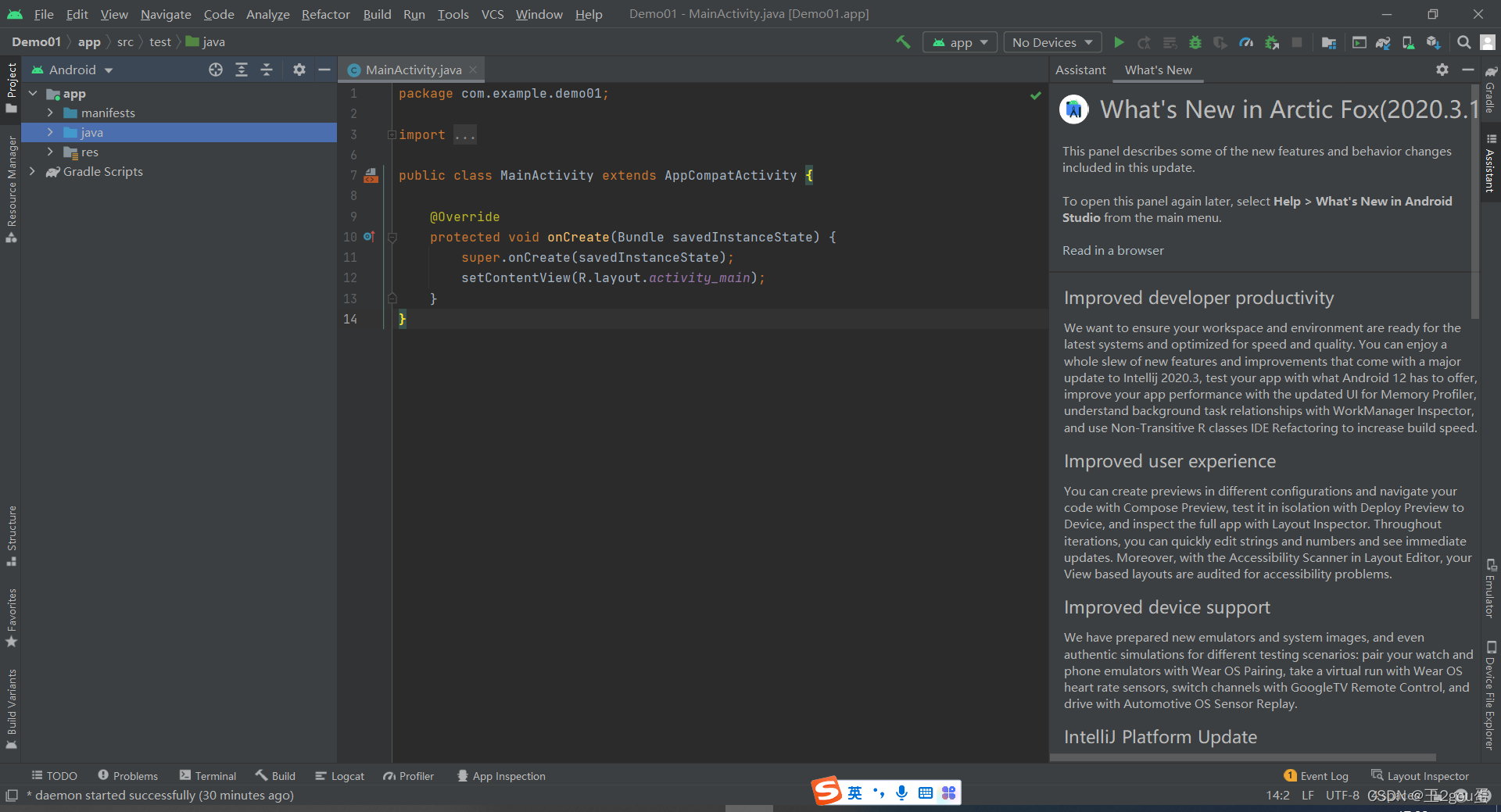This screenshot has height=812, width=1501.
Task: Switch to the Assistant tab
Action: pyautogui.click(x=1080, y=70)
